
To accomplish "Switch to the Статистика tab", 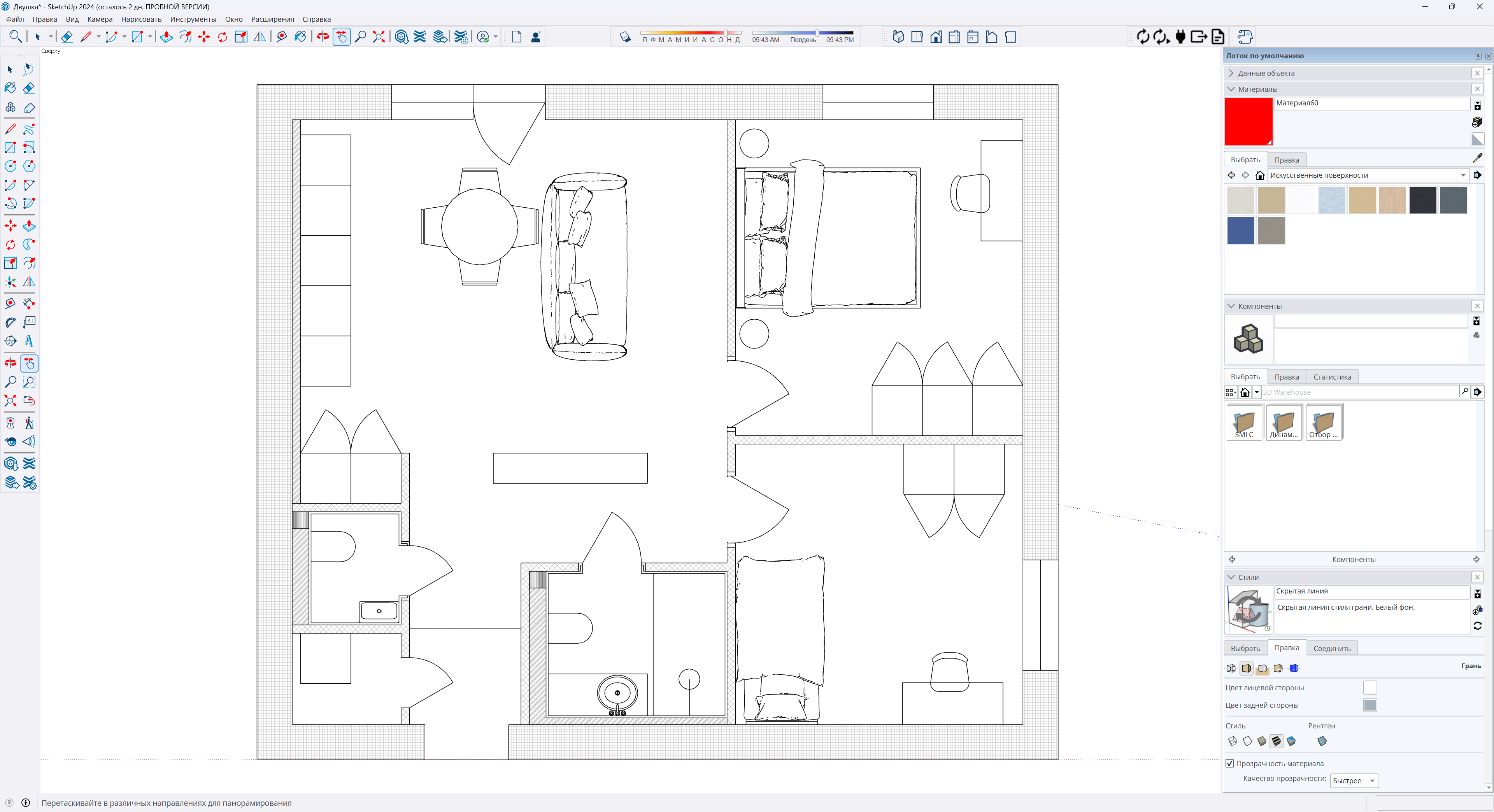I will pos(1332,377).
